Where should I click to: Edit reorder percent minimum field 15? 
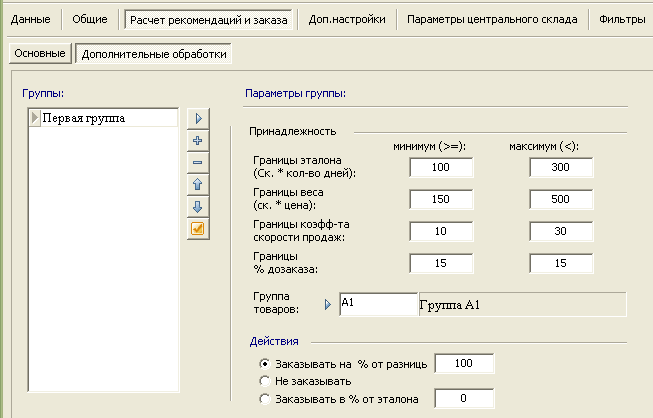[x=441, y=264]
